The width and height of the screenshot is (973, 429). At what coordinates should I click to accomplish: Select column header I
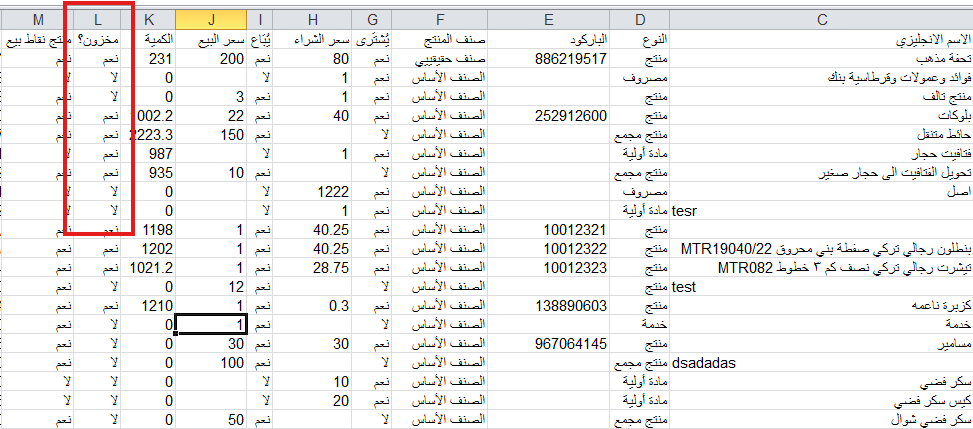(x=260, y=20)
